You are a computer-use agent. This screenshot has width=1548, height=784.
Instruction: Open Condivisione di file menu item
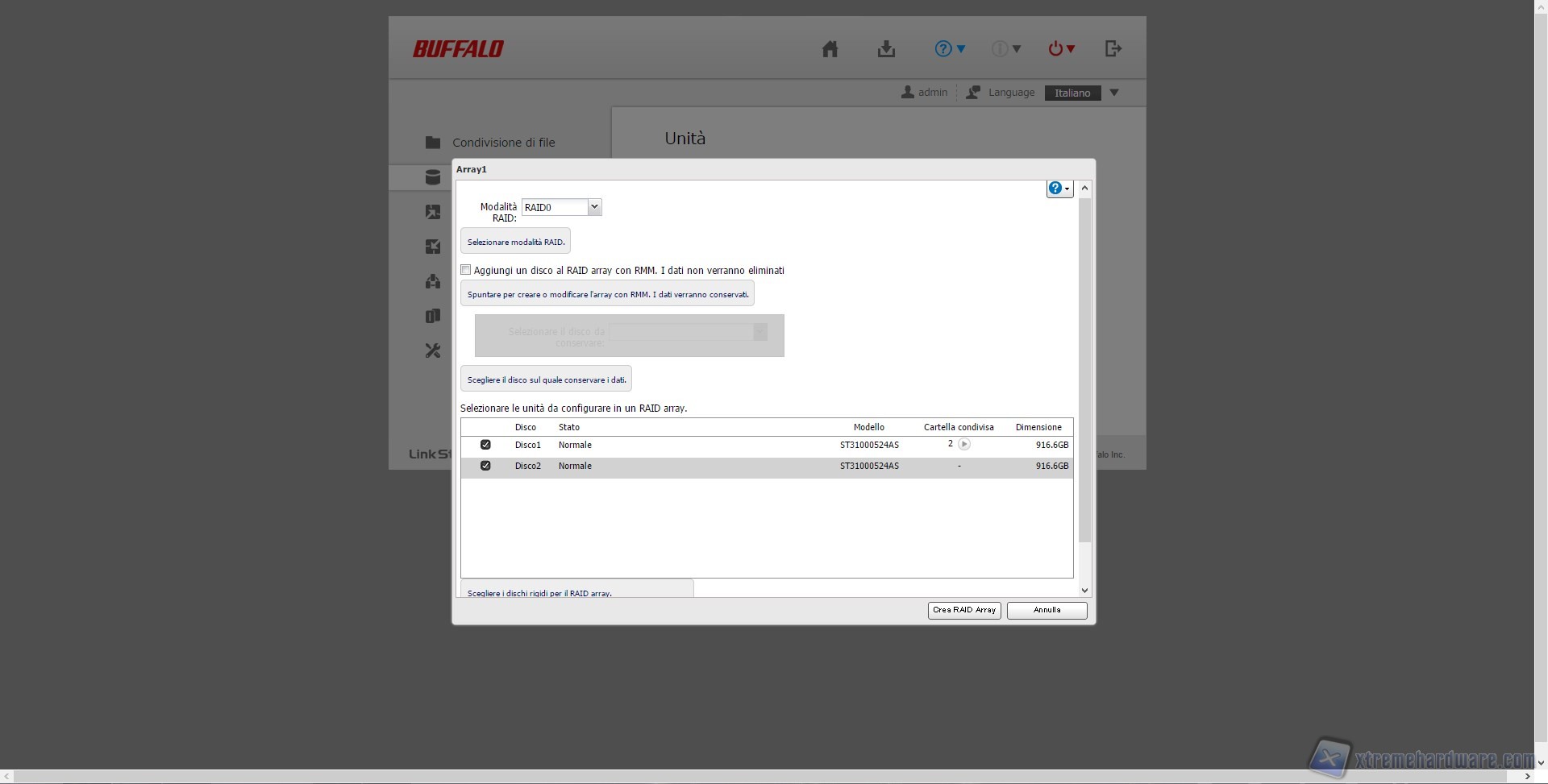(x=503, y=143)
